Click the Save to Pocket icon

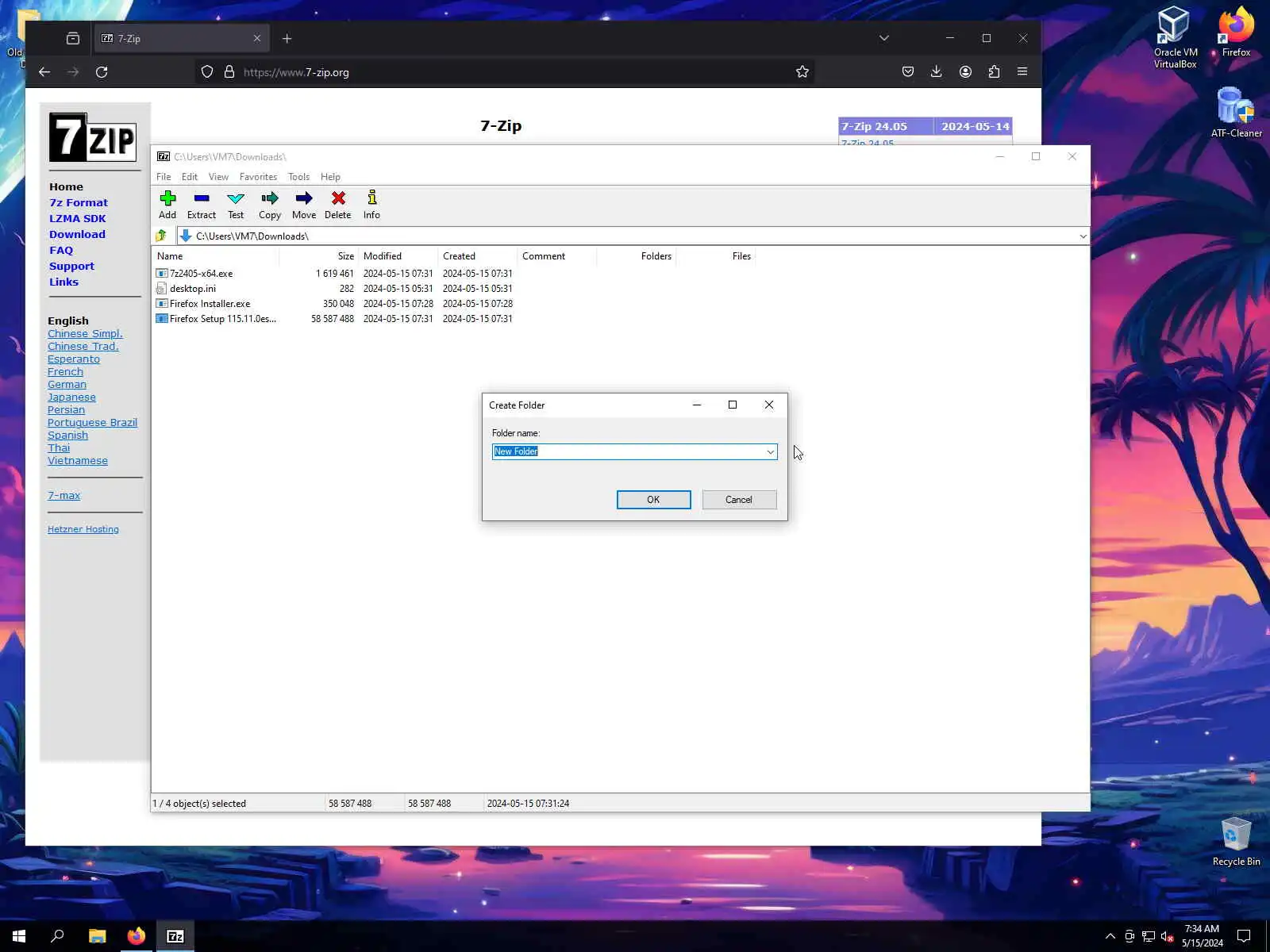pos(908,72)
